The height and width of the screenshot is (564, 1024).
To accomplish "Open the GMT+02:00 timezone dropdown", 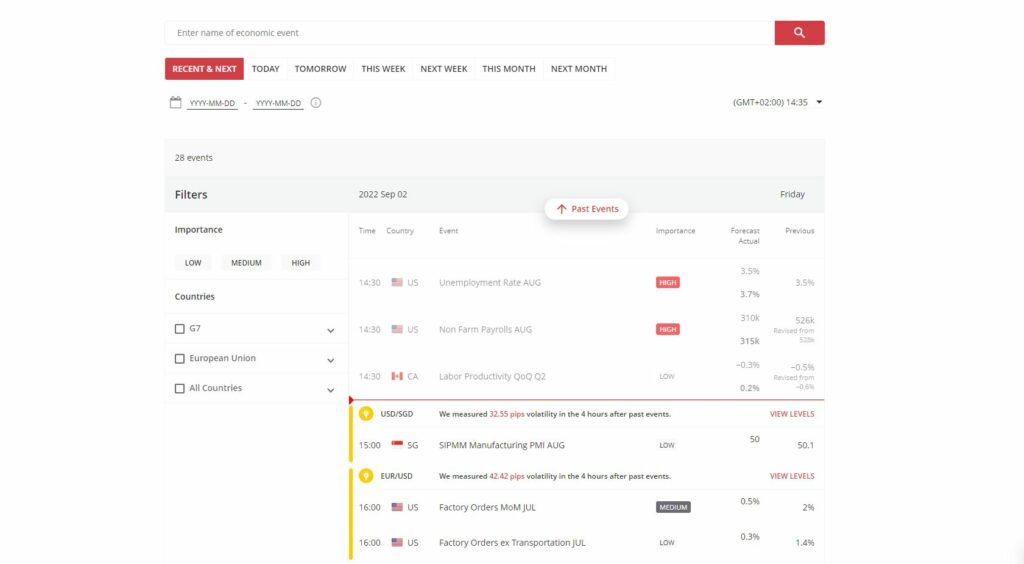I will pos(819,102).
